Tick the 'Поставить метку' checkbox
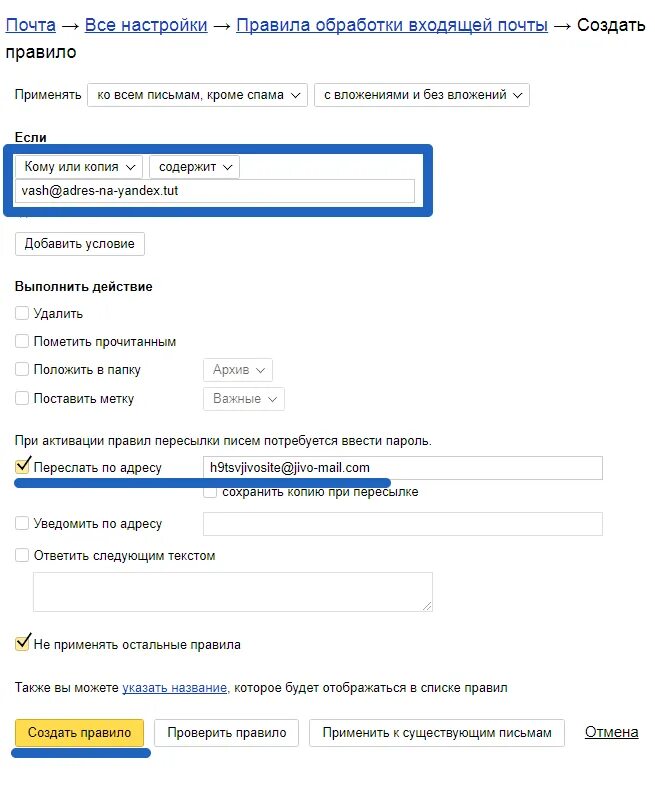The width and height of the screenshot is (655, 793). pyautogui.click(x=22, y=399)
